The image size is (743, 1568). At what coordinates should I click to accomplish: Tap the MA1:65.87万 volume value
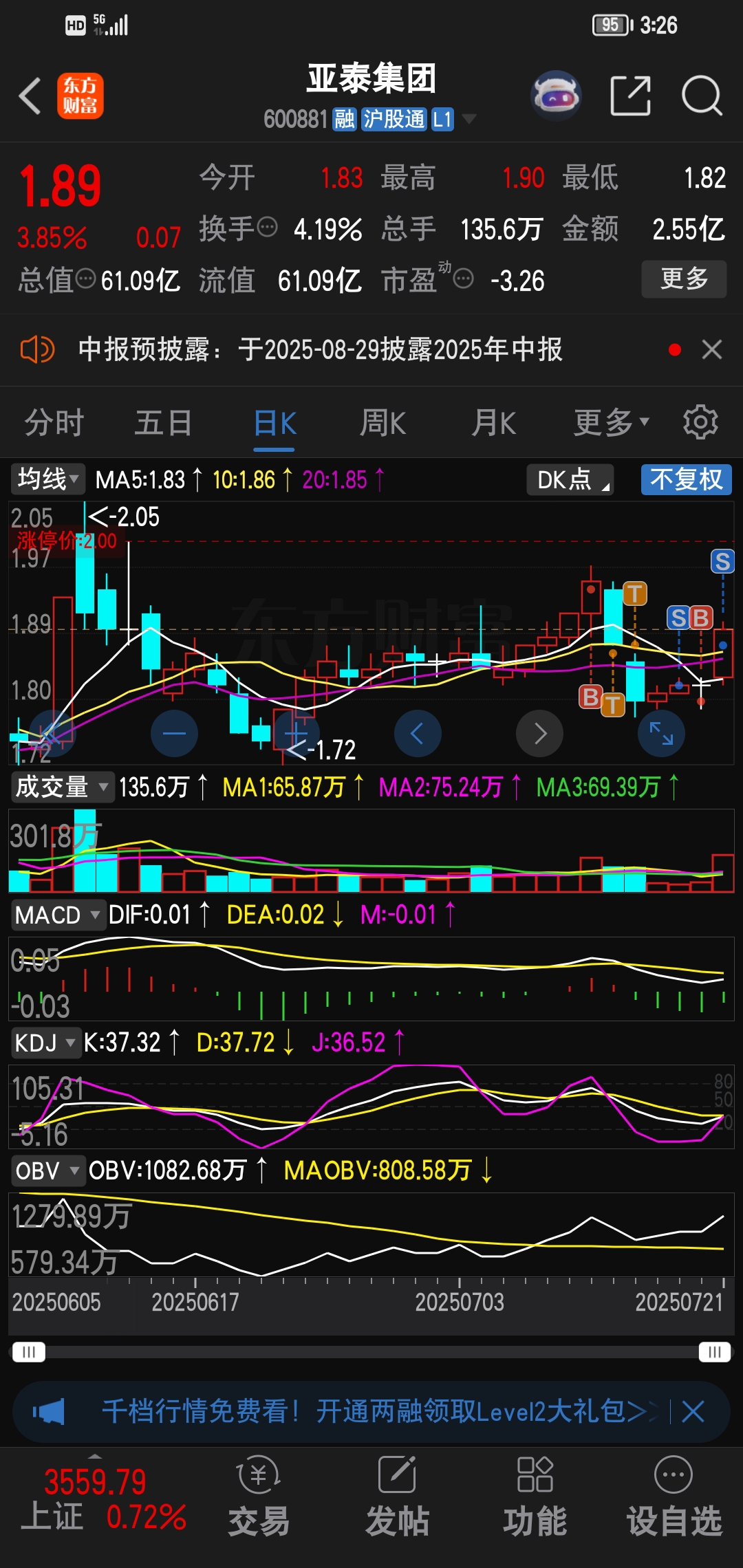[x=283, y=787]
